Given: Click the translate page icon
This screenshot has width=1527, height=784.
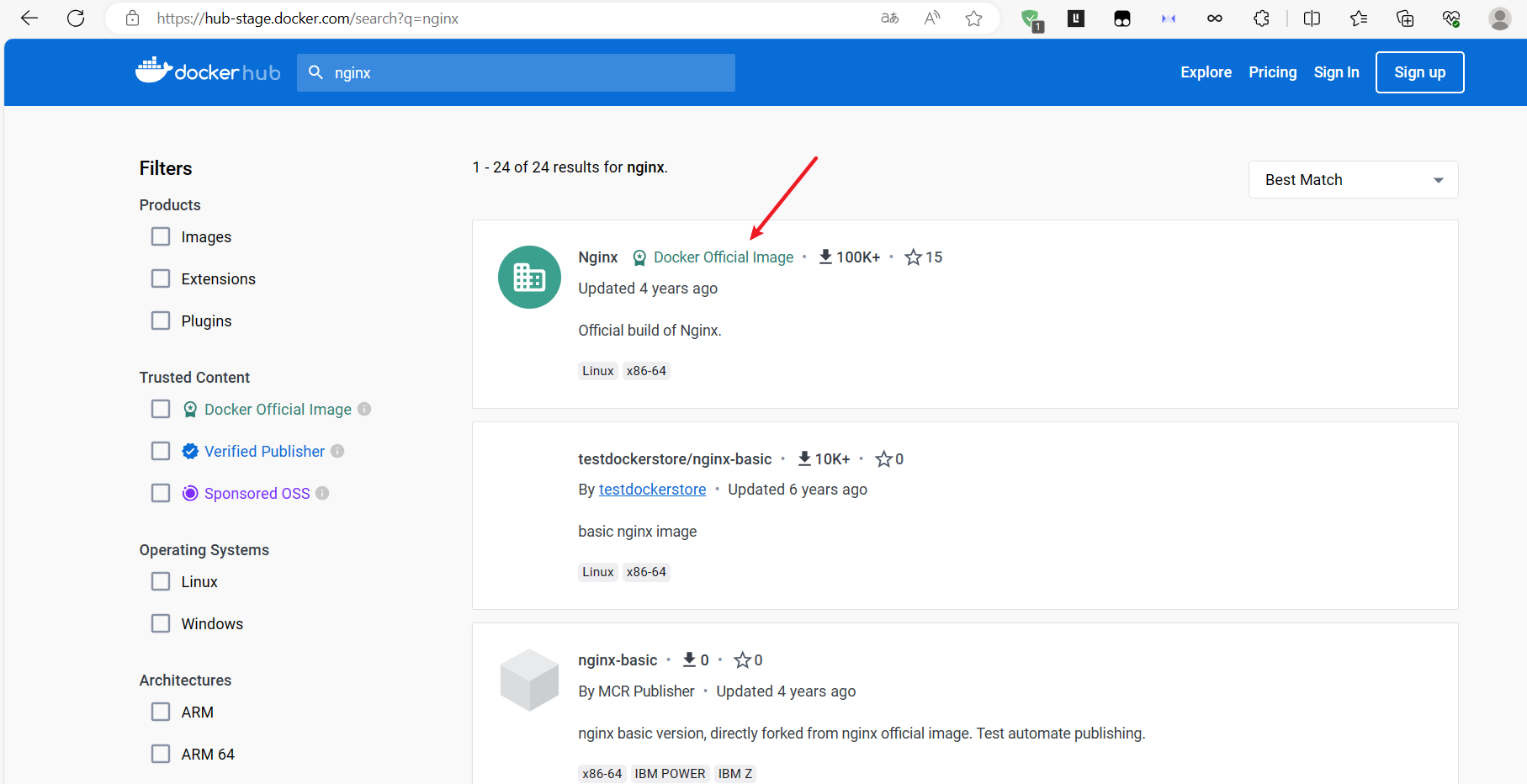Looking at the screenshot, I should pyautogui.click(x=889, y=19).
